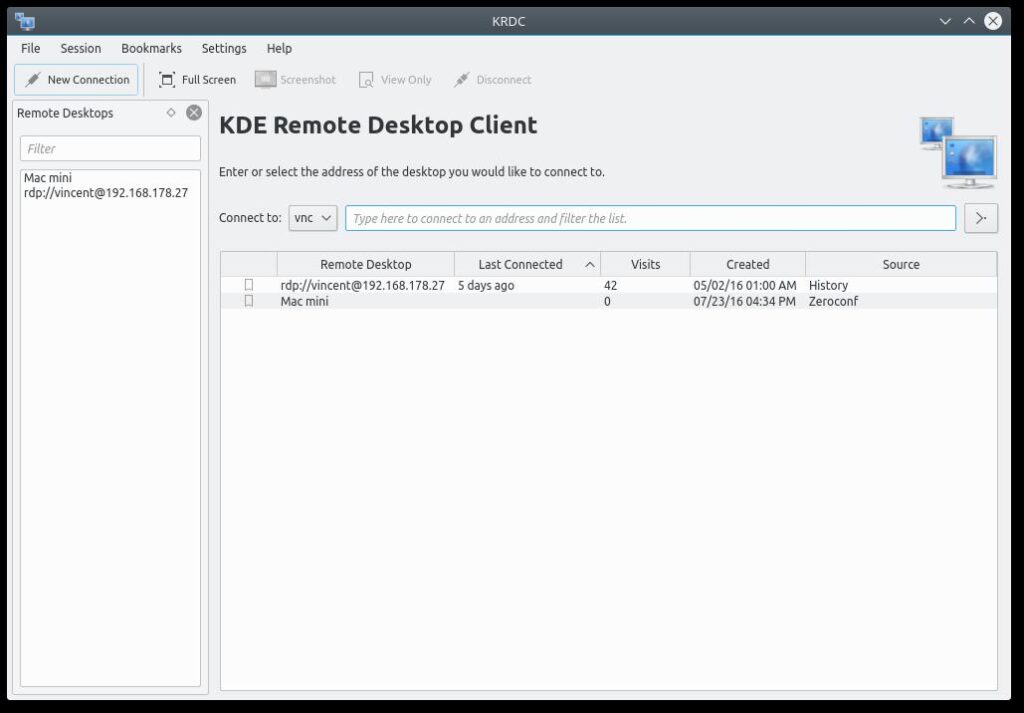Click the '07/23/16 04:34 PM' created cell
This screenshot has width=1024, height=713.
click(744, 301)
